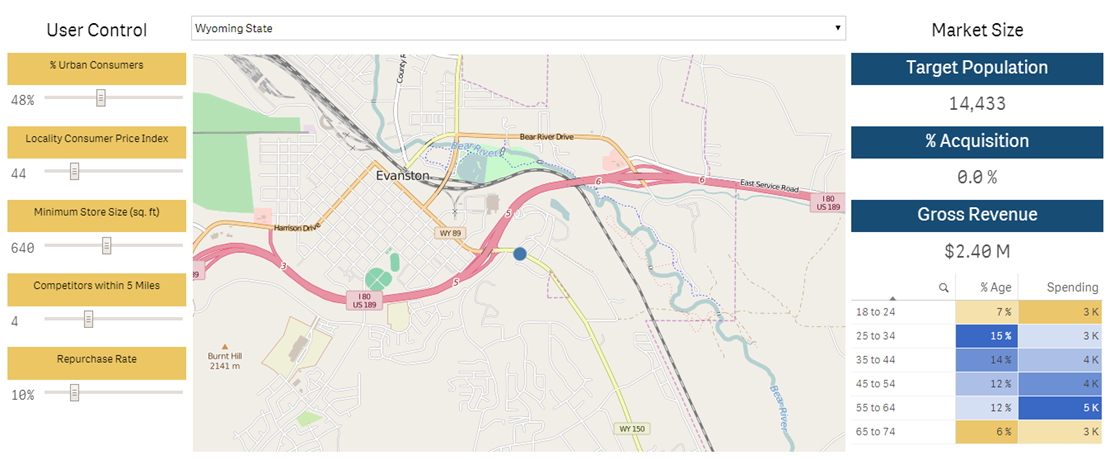Image resolution: width=1110 pixels, height=460 pixels.
Task: Click the Burnt Hill peak triangle marker
Action: (225, 343)
